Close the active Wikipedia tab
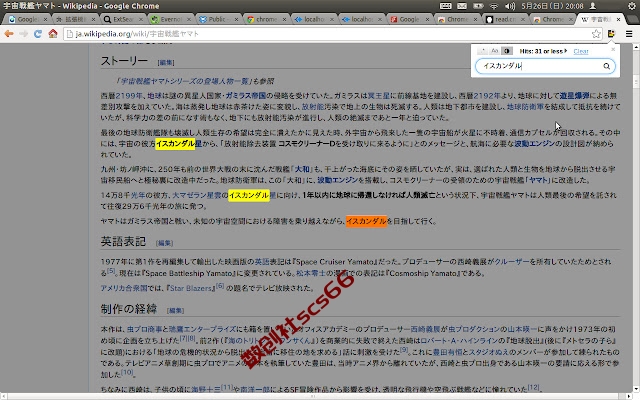The width and height of the screenshot is (640, 400). click(x=618, y=19)
